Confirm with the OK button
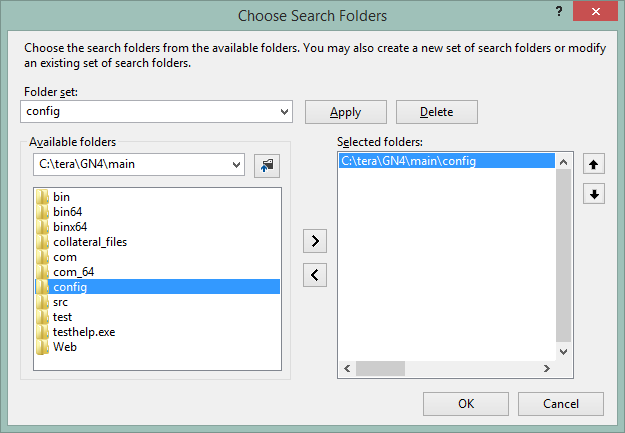The width and height of the screenshot is (625, 433). coord(466,404)
